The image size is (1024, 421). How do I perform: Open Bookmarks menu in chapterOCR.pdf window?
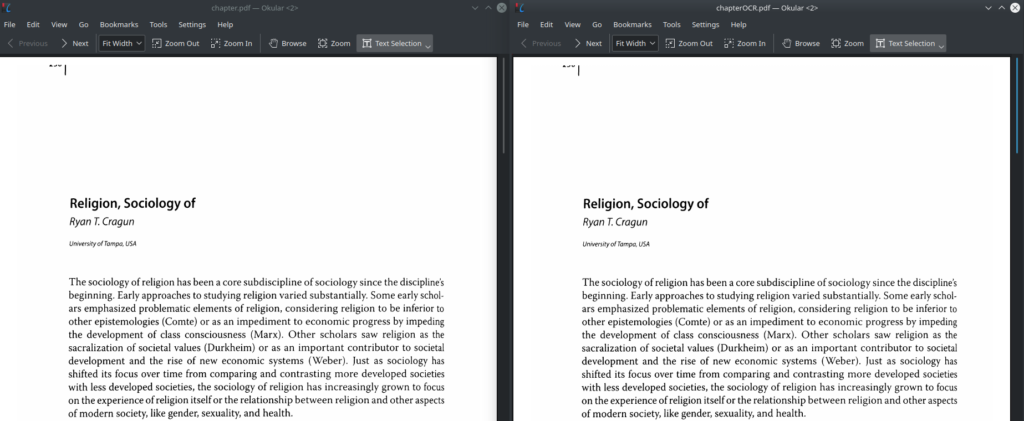click(x=632, y=25)
